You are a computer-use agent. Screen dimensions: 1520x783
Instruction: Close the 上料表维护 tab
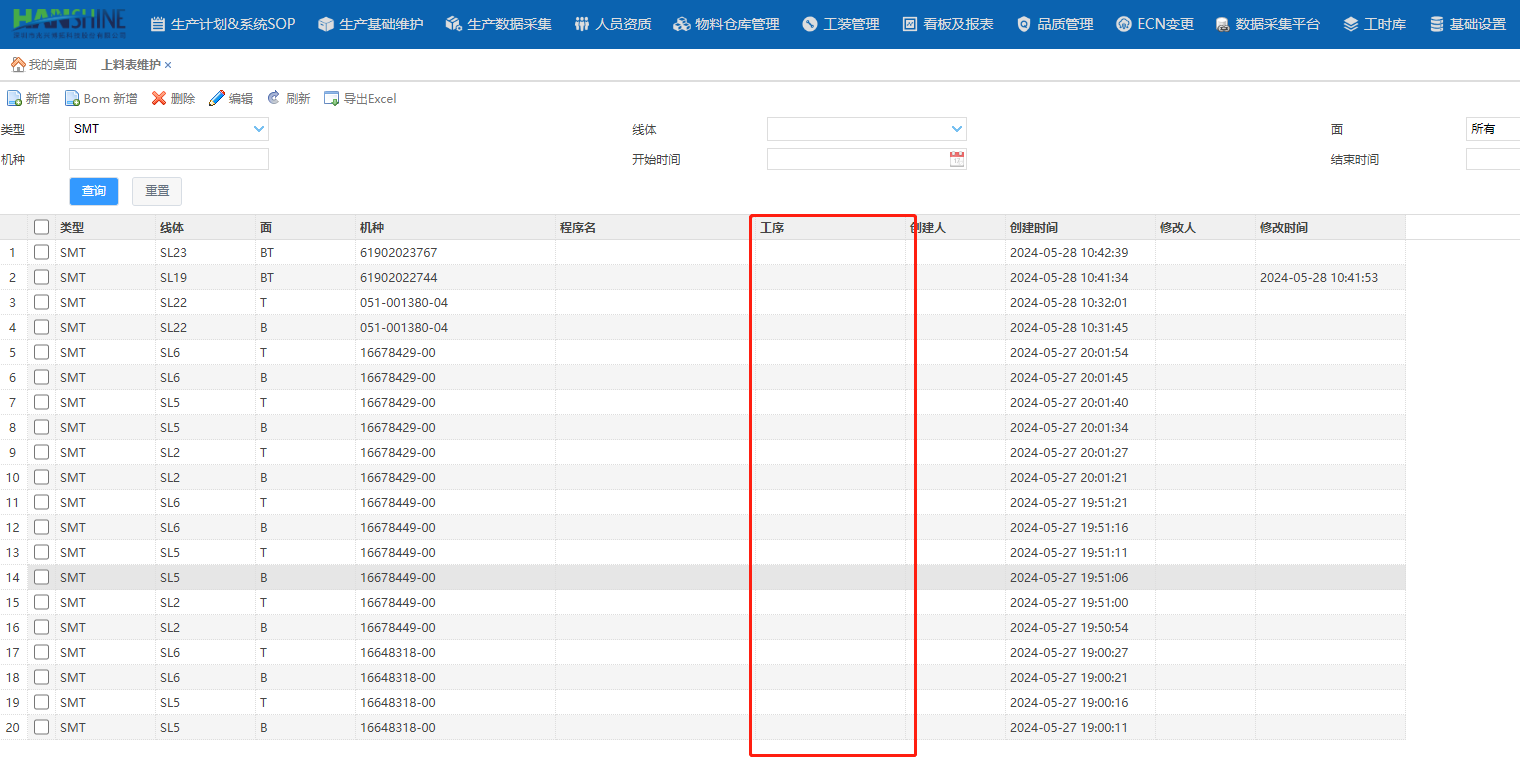click(168, 65)
